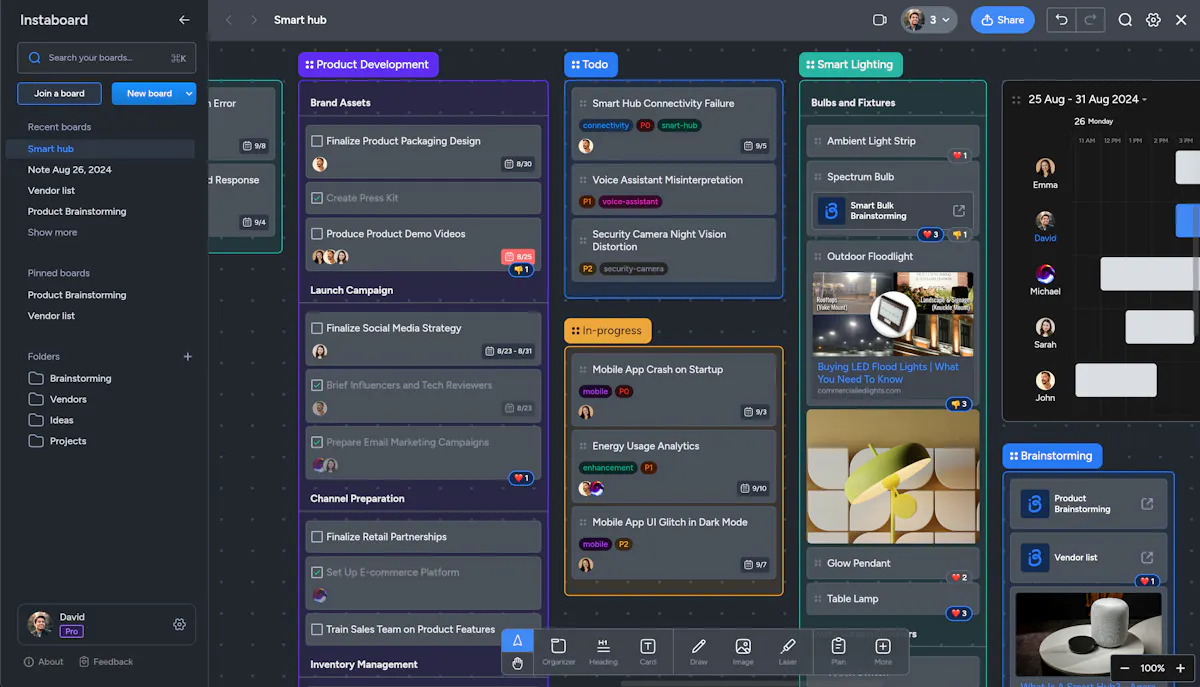Choose the Laser tool
This screenshot has height=687, width=1200.
click(788, 652)
